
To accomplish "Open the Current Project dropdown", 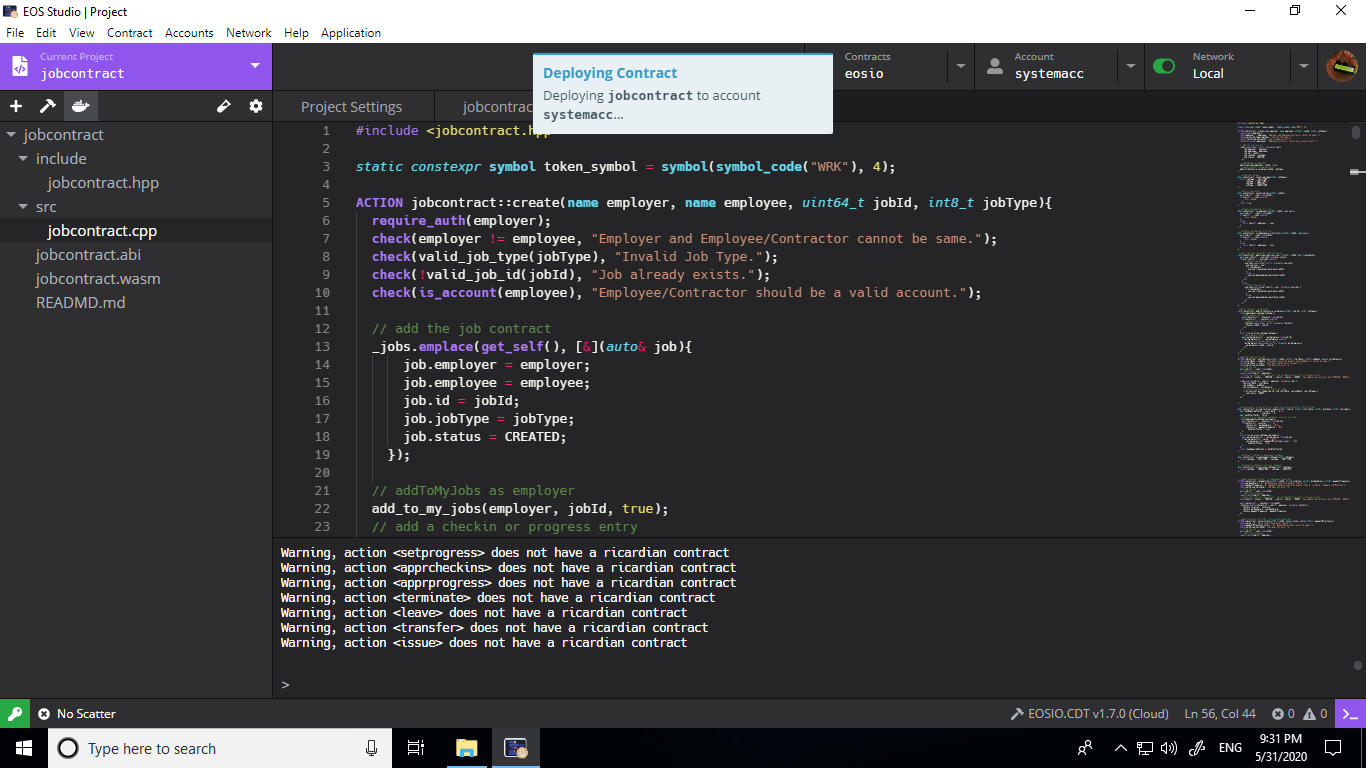I will pyautogui.click(x=255, y=66).
